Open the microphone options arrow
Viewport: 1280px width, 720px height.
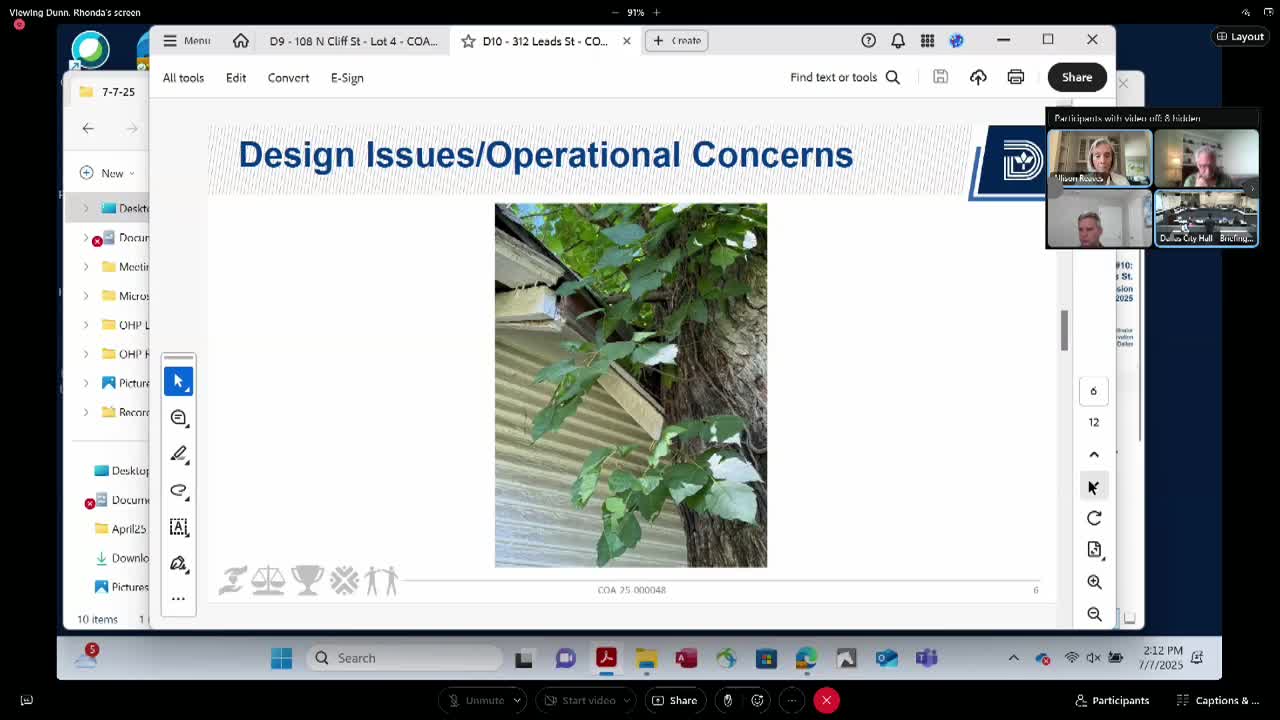[x=517, y=700]
